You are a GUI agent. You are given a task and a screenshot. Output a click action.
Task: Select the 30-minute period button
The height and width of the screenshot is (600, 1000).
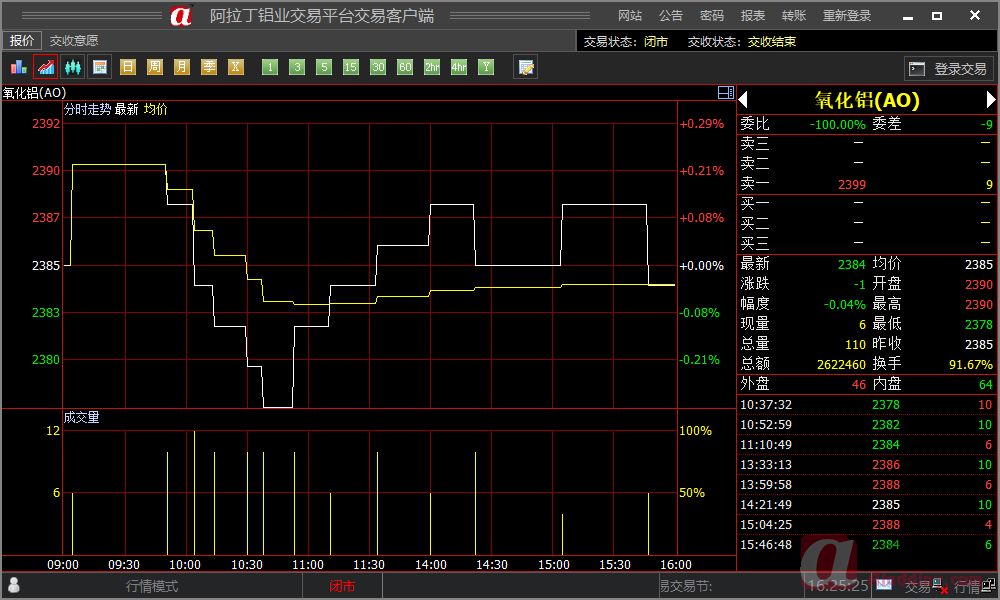tap(378, 67)
